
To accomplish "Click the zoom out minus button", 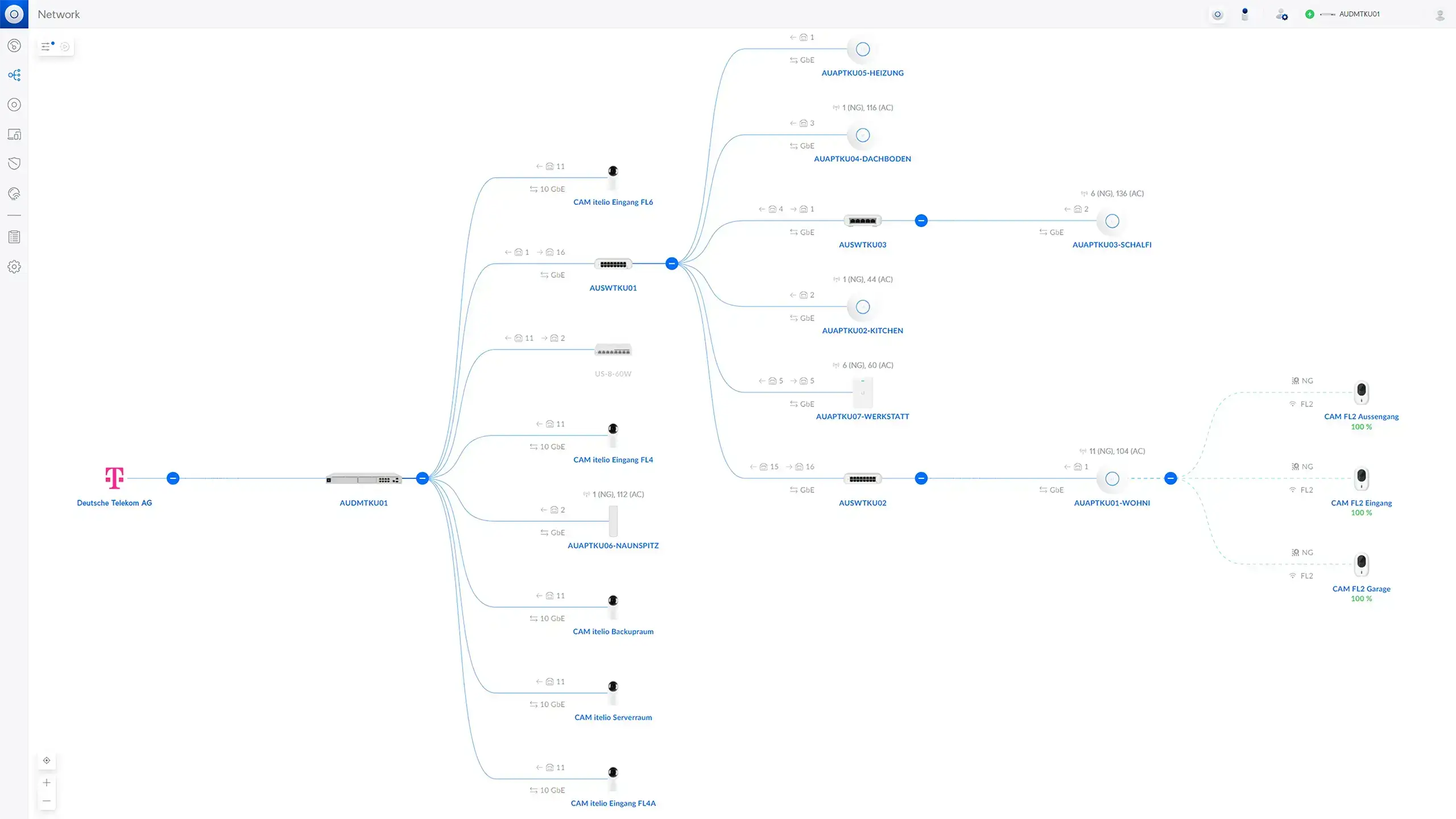I will (x=47, y=801).
